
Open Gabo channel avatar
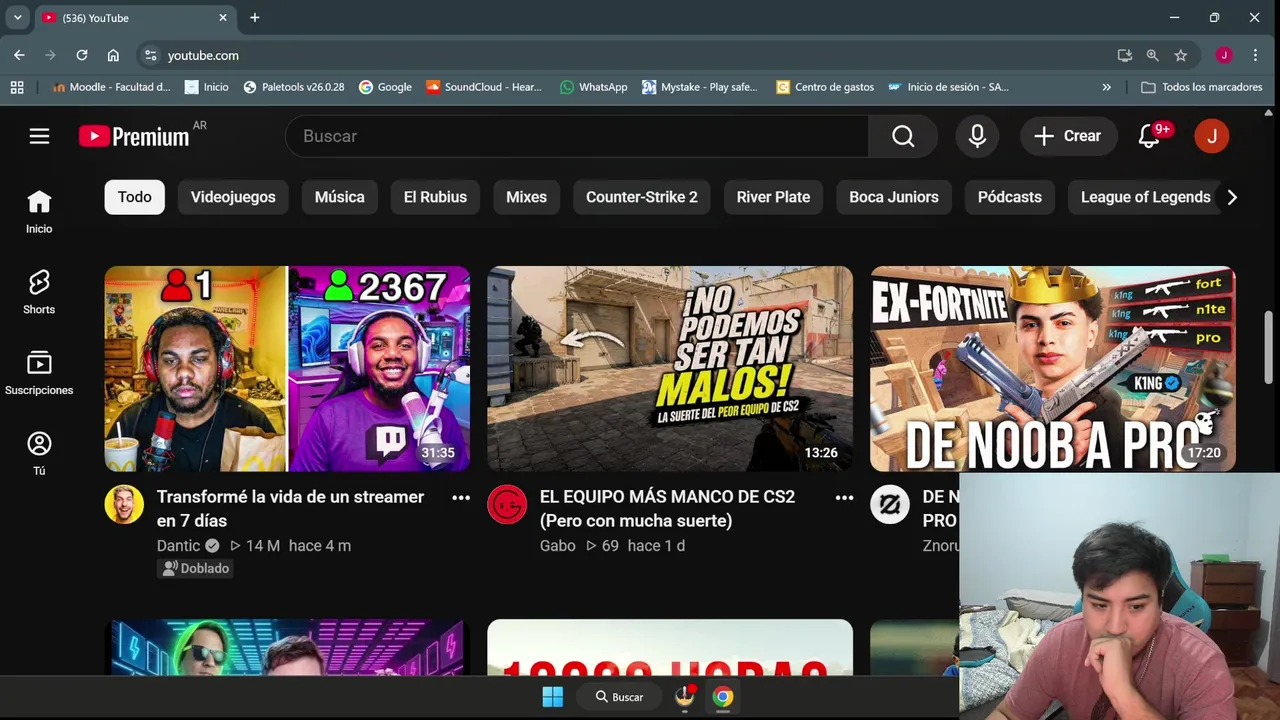coord(507,504)
